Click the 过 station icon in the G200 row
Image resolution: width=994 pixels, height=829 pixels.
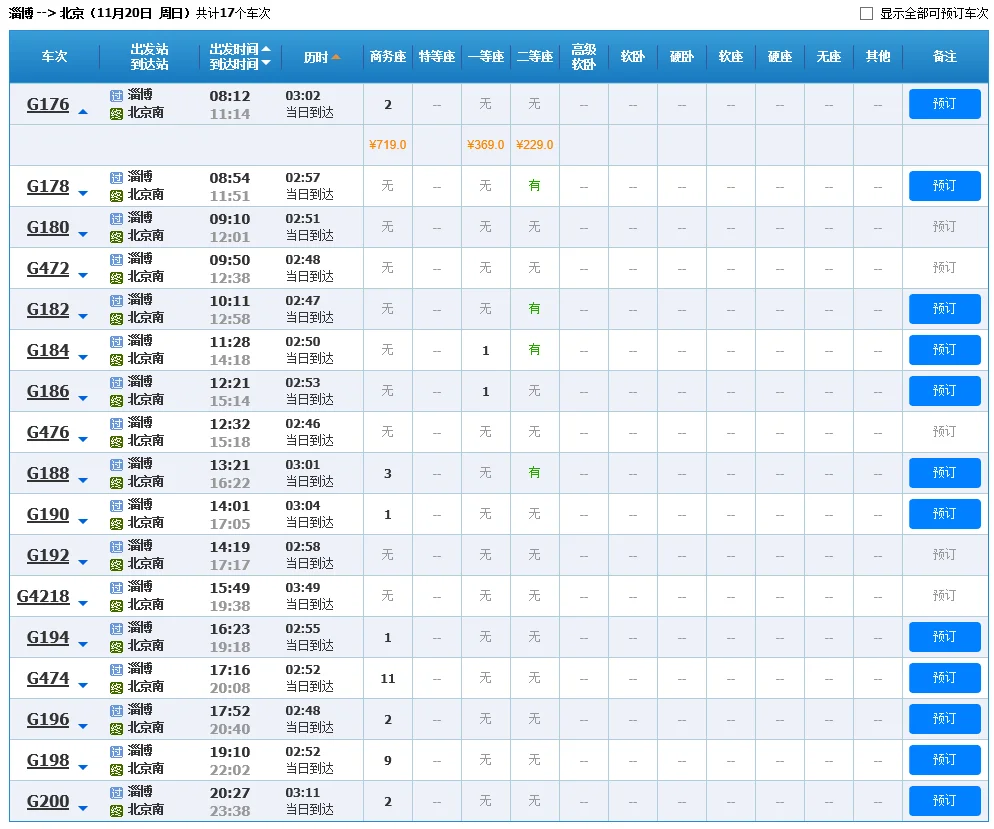(116, 792)
